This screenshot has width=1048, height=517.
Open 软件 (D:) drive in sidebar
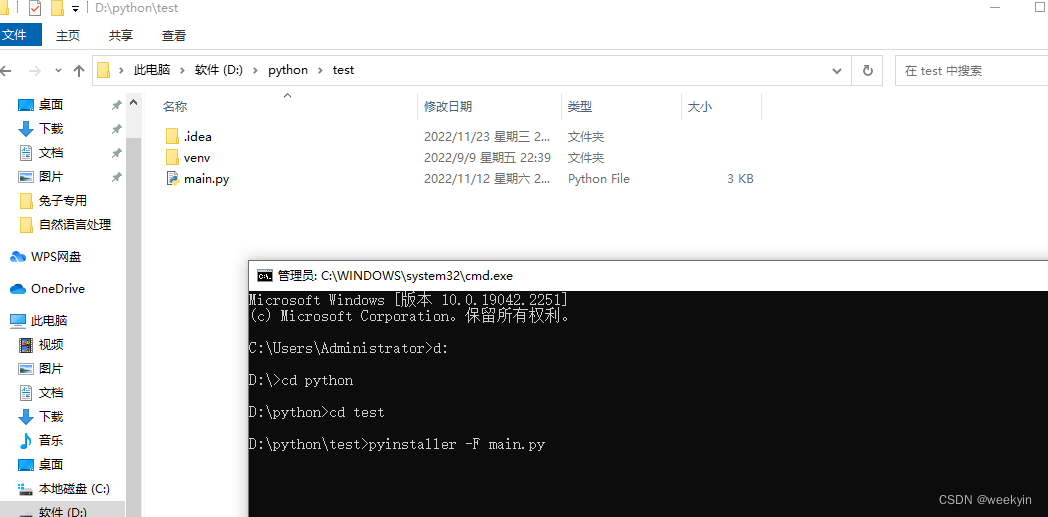63,512
